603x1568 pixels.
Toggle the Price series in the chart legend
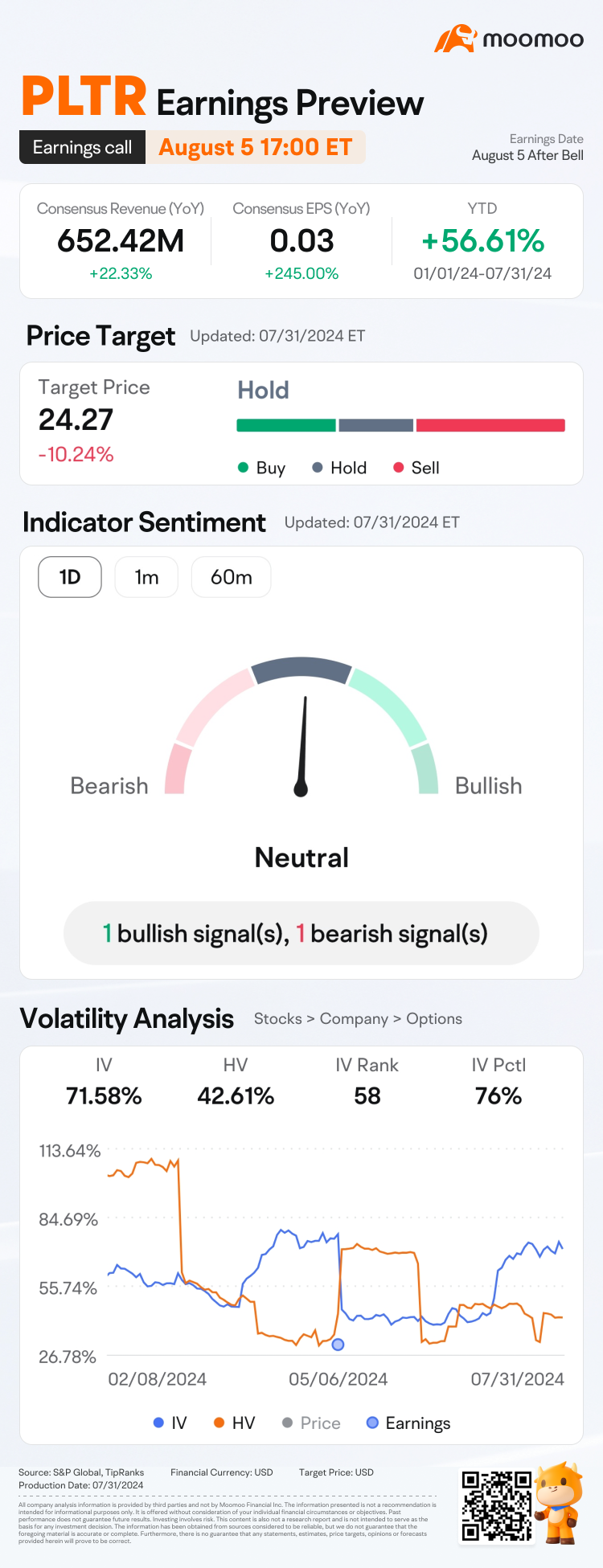click(312, 1423)
